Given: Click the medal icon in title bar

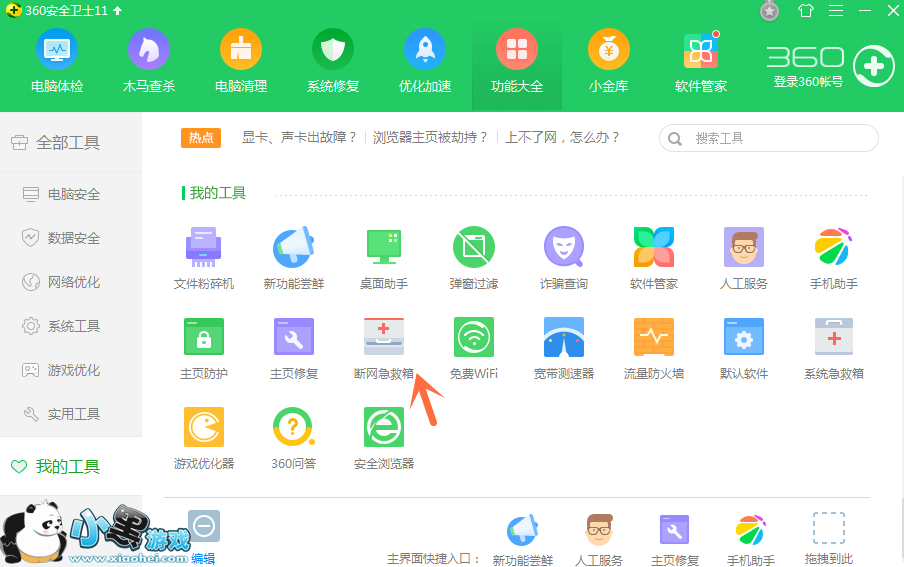Looking at the screenshot, I should [x=769, y=11].
